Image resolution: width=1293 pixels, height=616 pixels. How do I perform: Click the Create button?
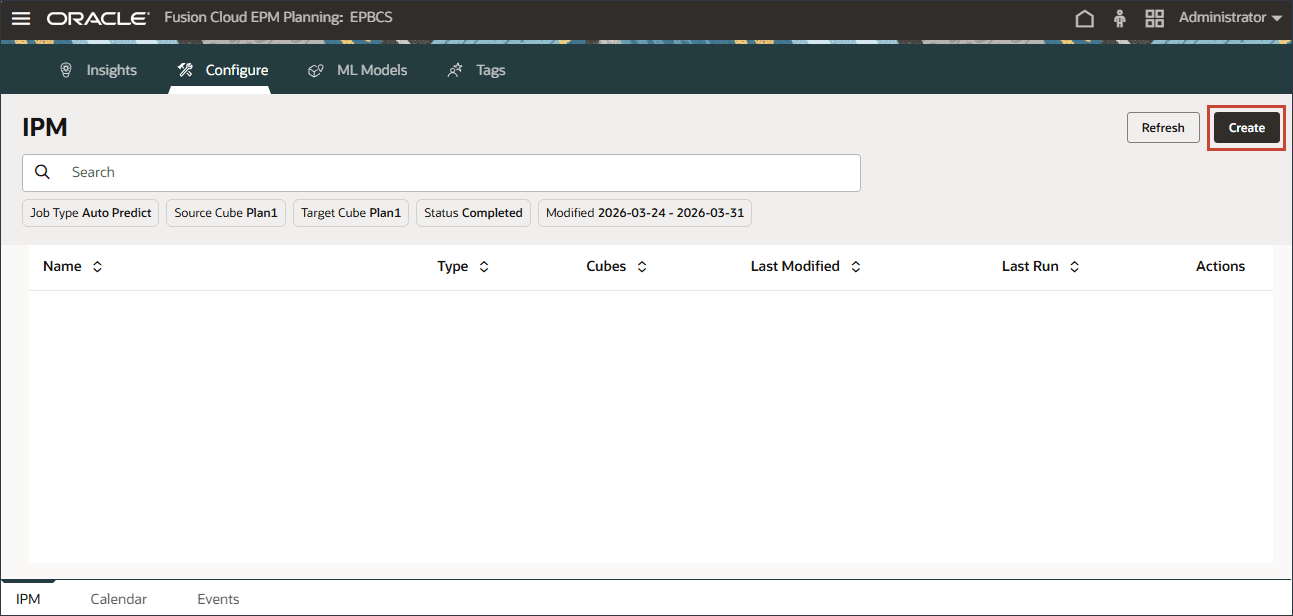tap(1247, 128)
